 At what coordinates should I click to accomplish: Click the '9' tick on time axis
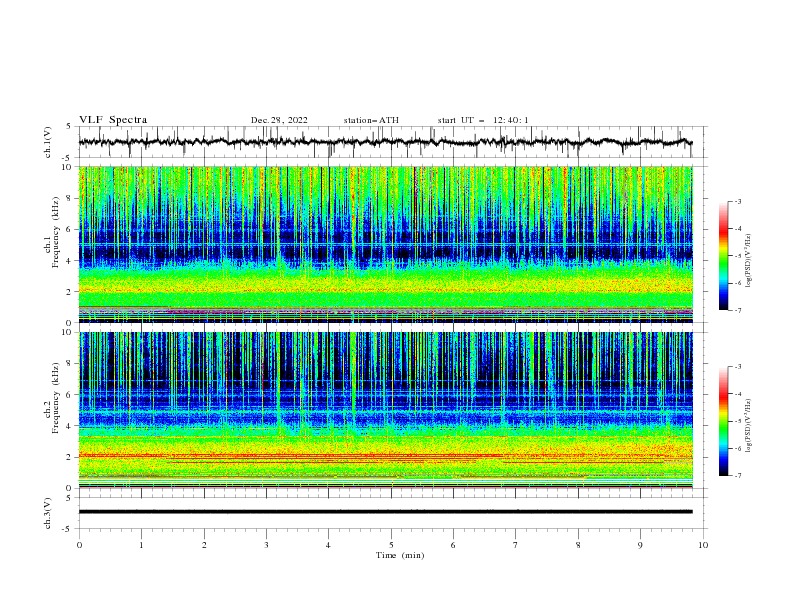point(640,545)
